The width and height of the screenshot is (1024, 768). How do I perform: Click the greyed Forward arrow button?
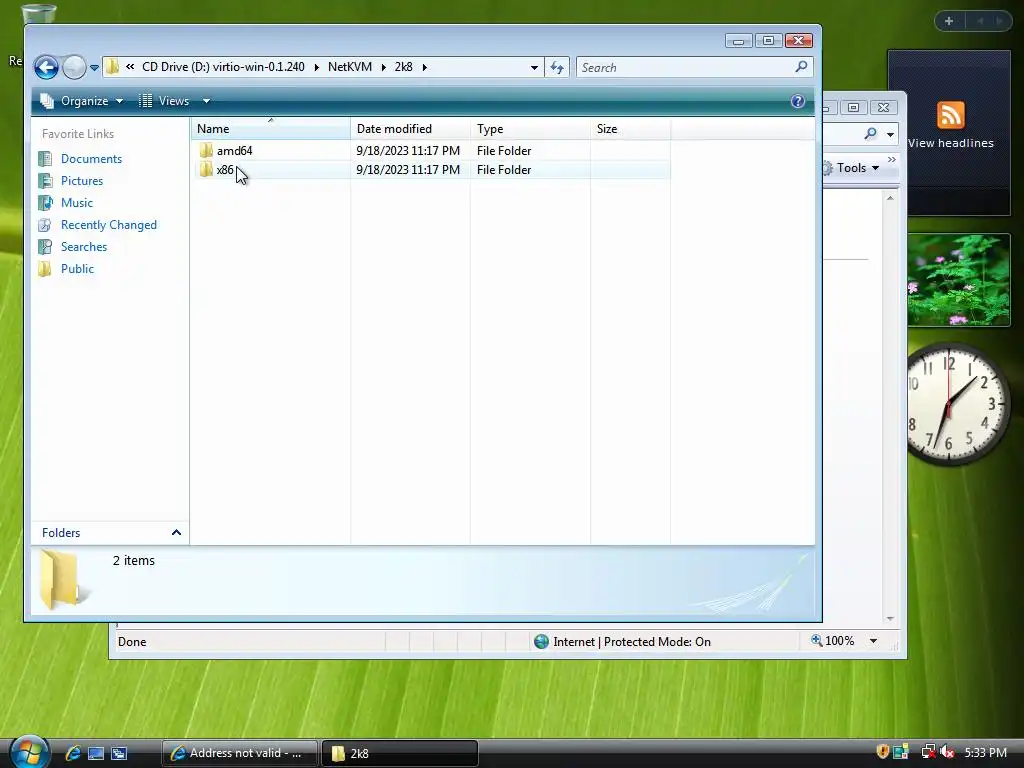coord(74,67)
